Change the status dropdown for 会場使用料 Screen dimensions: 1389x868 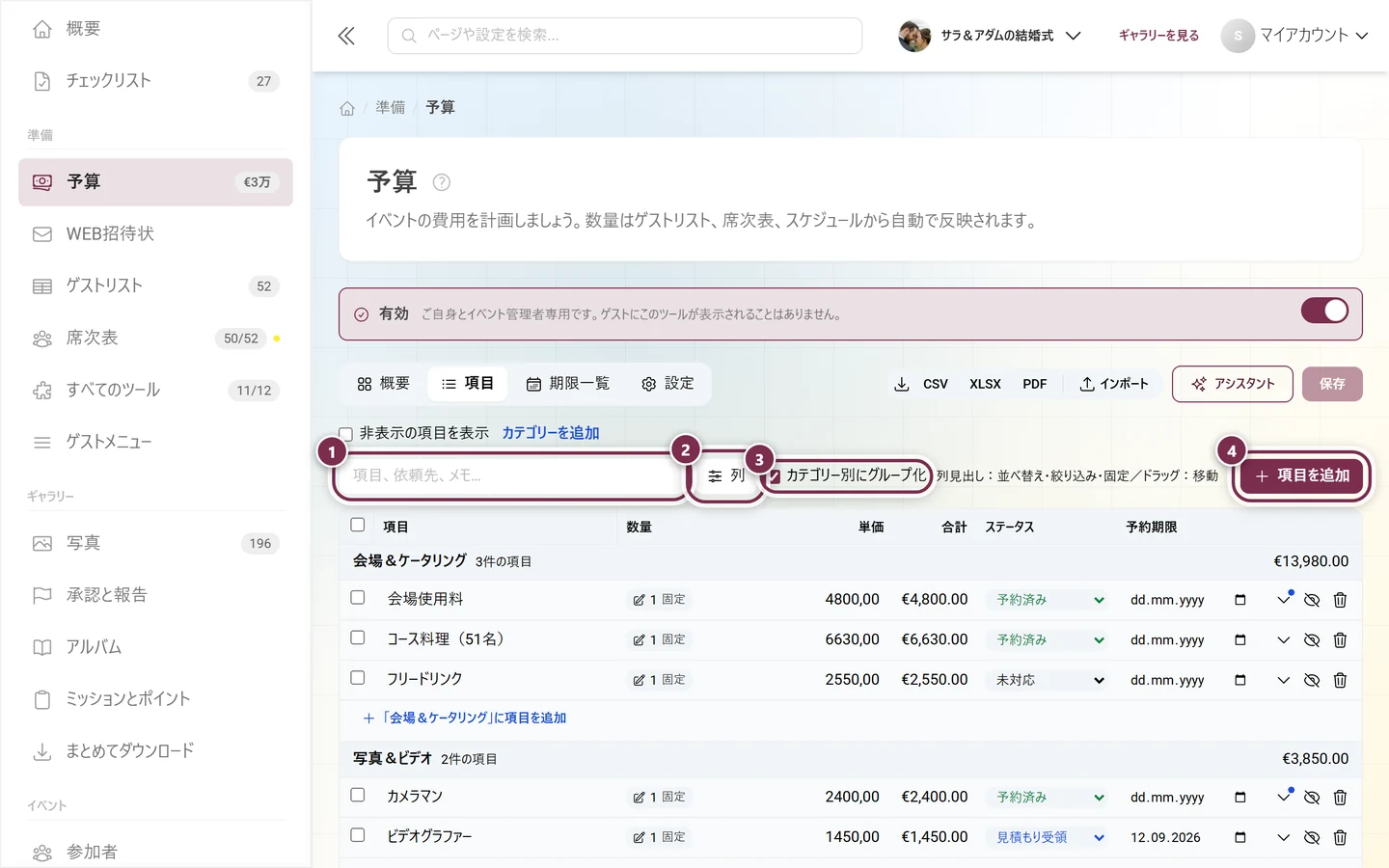pos(1047,600)
